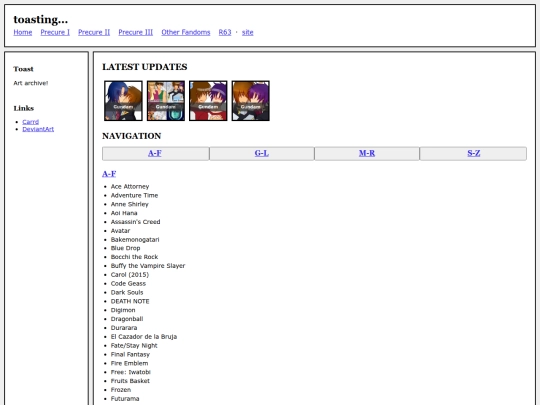Open first Gundam thumbnail with blue-haired character
This screenshot has width=540, height=405.
[x=123, y=101]
